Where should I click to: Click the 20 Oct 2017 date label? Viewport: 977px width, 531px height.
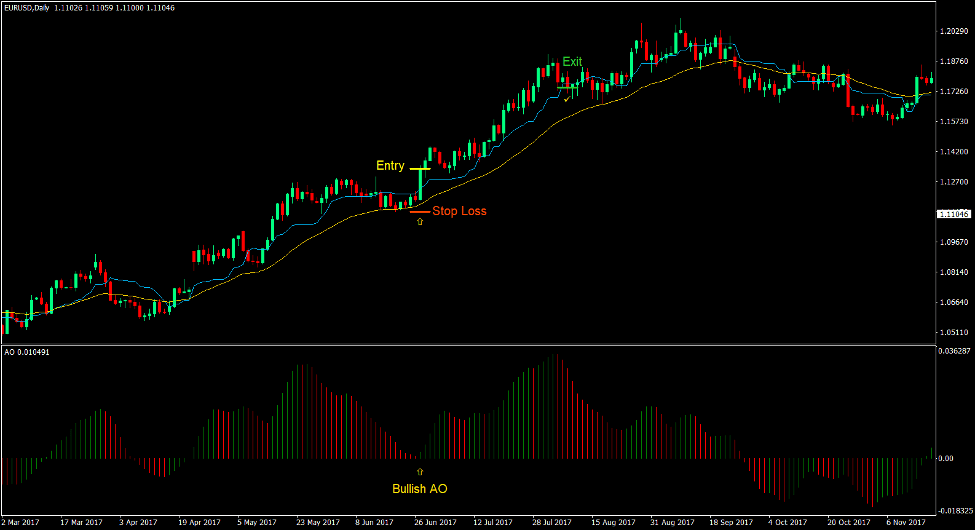(x=849, y=522)
